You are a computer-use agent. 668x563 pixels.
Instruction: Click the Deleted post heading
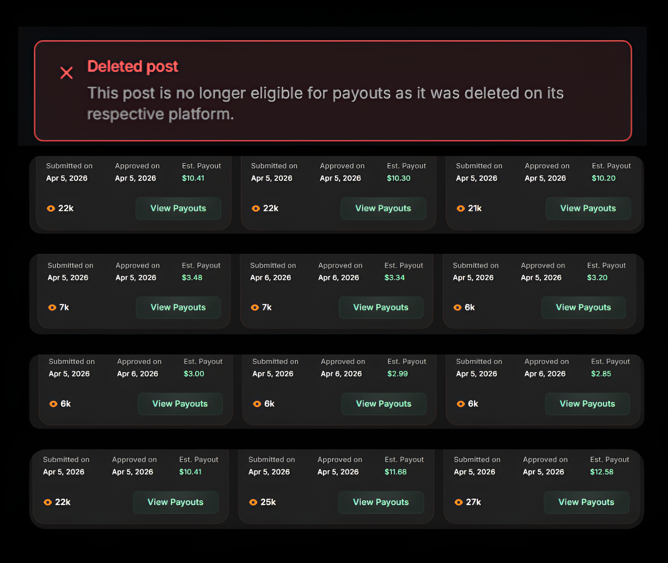132,66
